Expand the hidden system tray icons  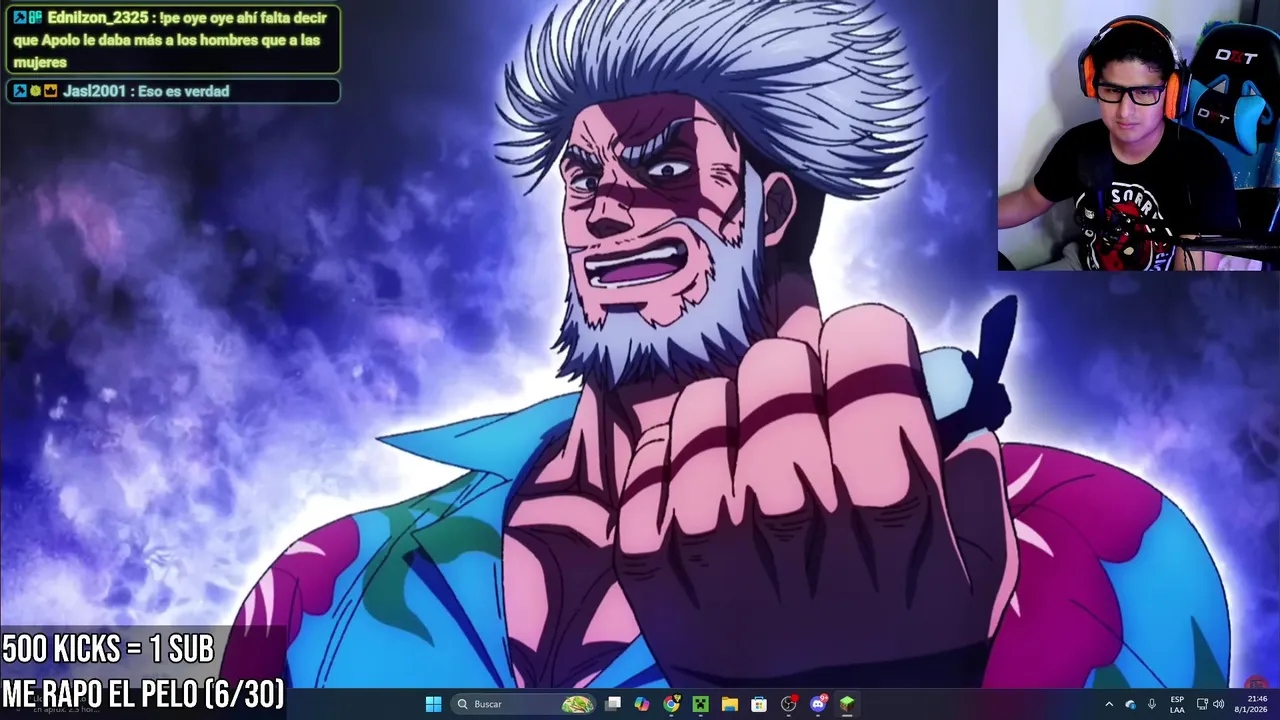(x=1109, y=704)
